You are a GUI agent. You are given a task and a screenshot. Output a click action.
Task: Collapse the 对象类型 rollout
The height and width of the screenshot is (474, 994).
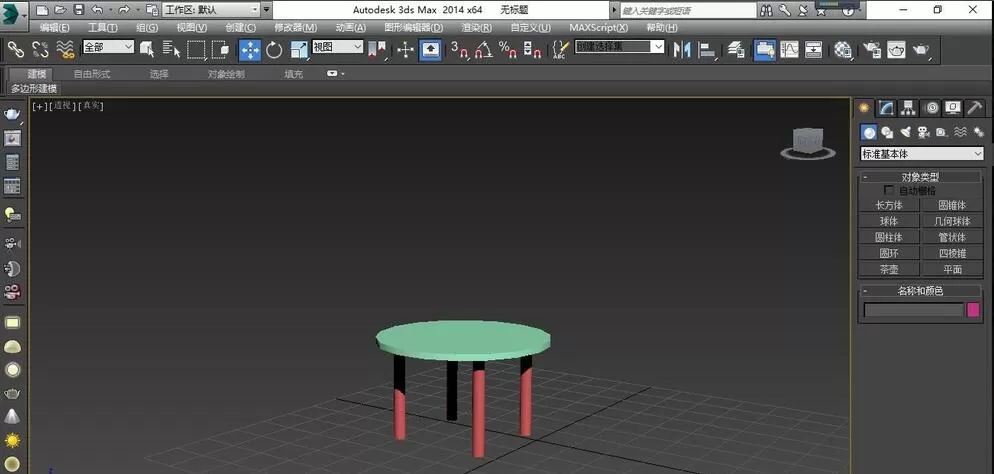(920, 177)
